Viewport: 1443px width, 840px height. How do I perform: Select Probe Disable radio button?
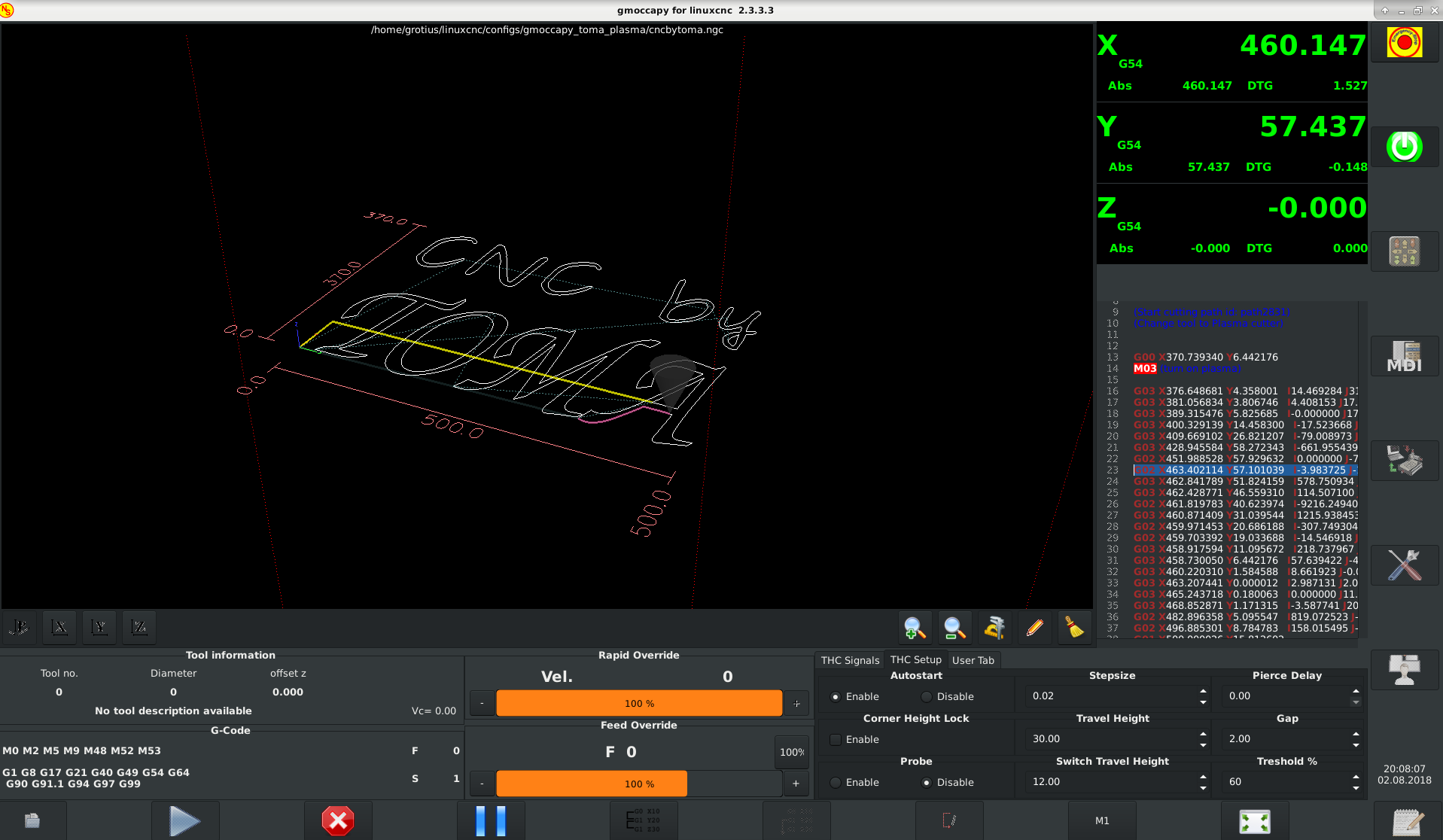point(927,783)
